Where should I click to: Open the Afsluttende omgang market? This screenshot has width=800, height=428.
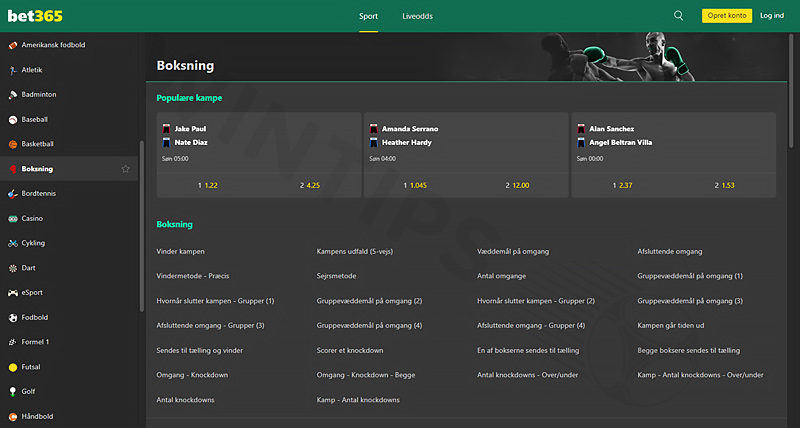669,251
